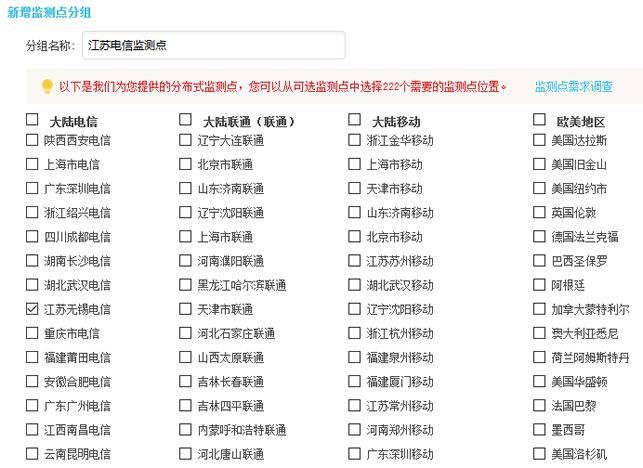
Task: Open the 监测点需求调查 link
Action: tap(573, 87)
